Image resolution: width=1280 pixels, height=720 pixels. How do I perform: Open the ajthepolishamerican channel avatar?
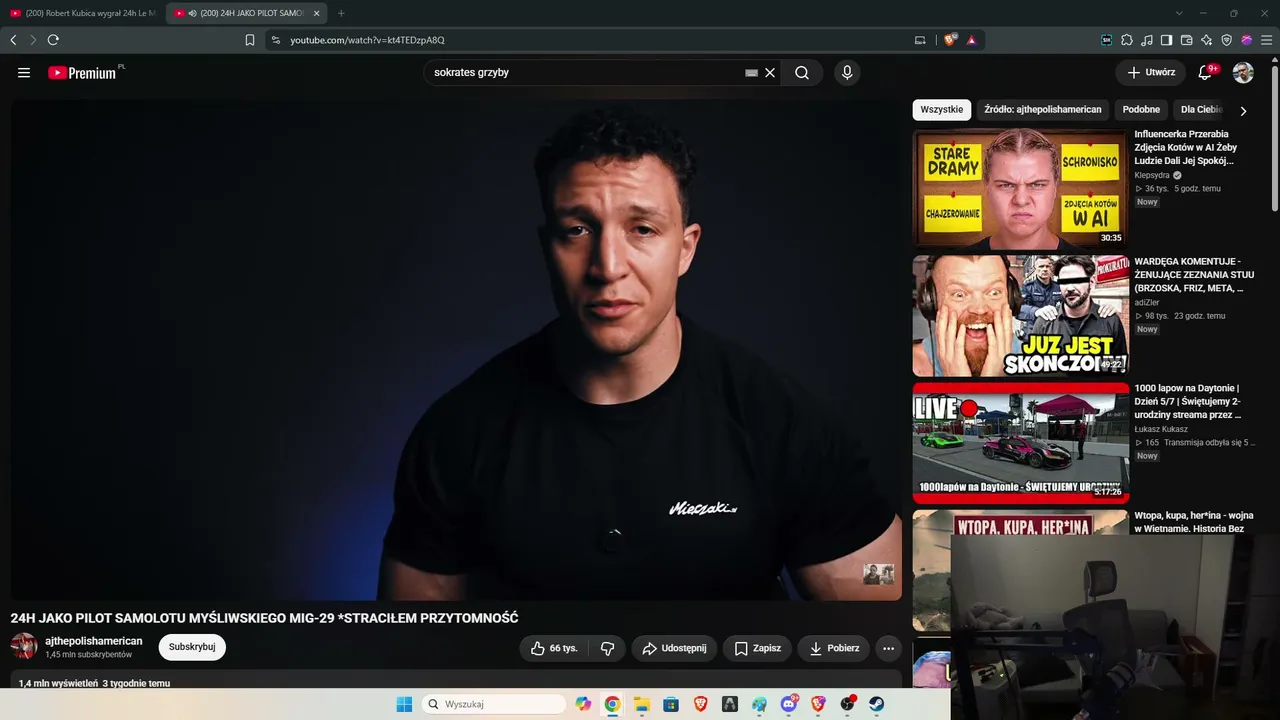[24, 646]
